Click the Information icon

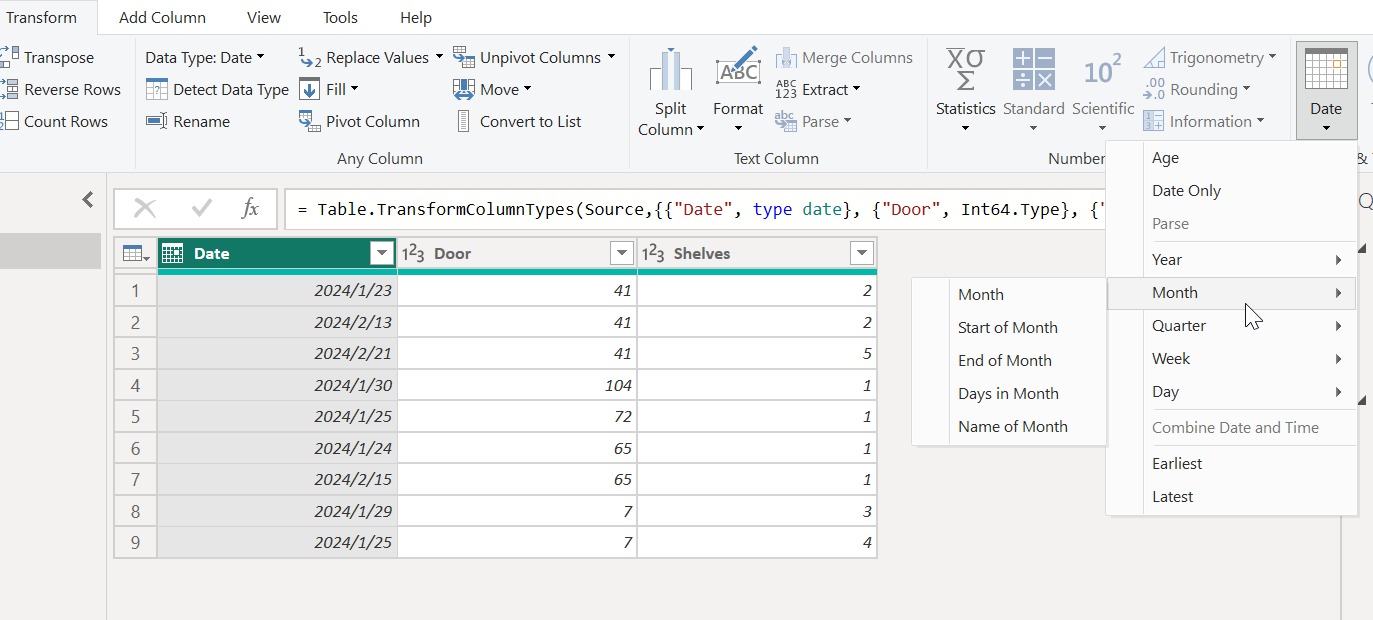(x=1154, y=121)
